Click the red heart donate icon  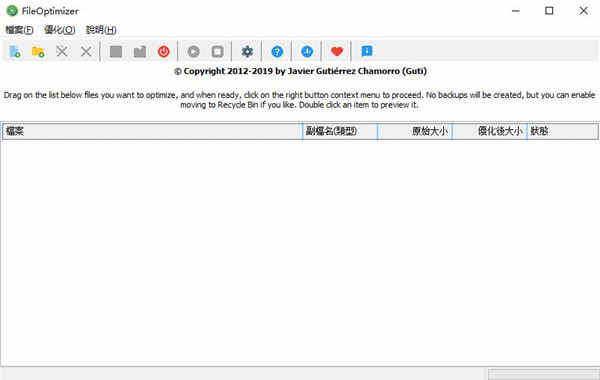coord(337,51)
